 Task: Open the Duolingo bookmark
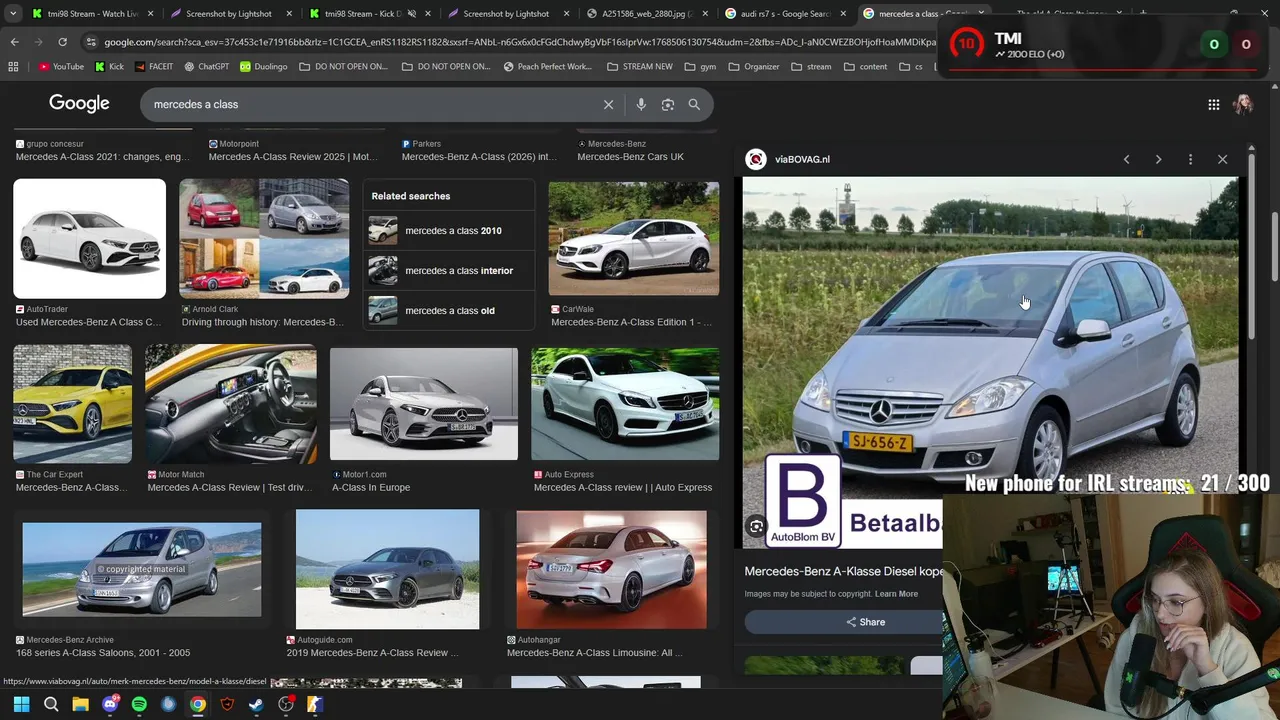coord(263,66)
